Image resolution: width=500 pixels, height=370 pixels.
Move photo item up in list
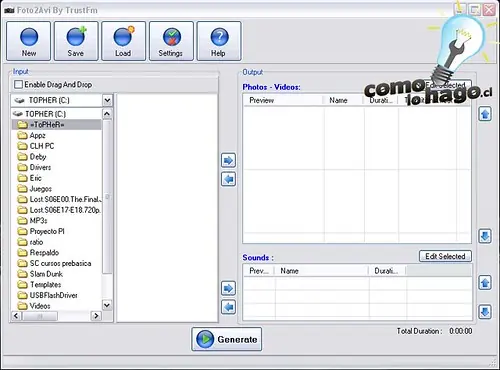[x=485, y=114]
